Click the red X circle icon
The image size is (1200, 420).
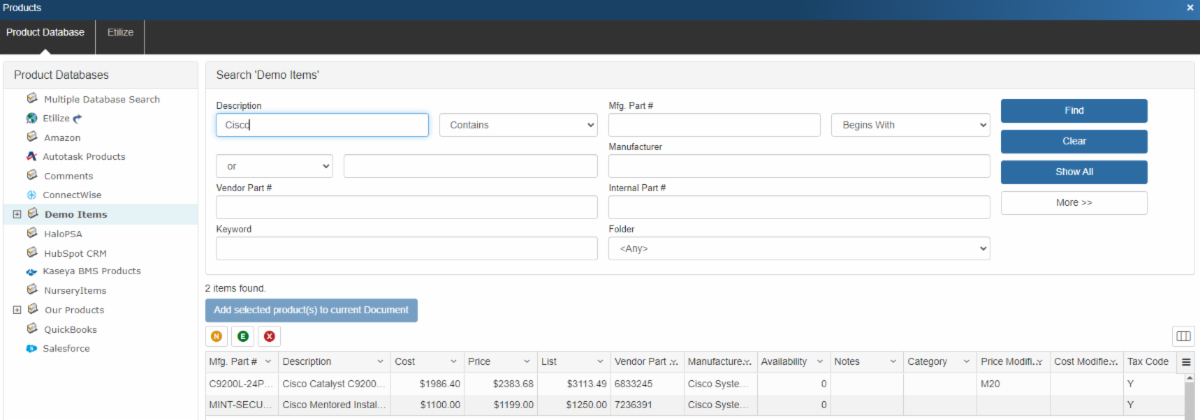tap(270, 337)
